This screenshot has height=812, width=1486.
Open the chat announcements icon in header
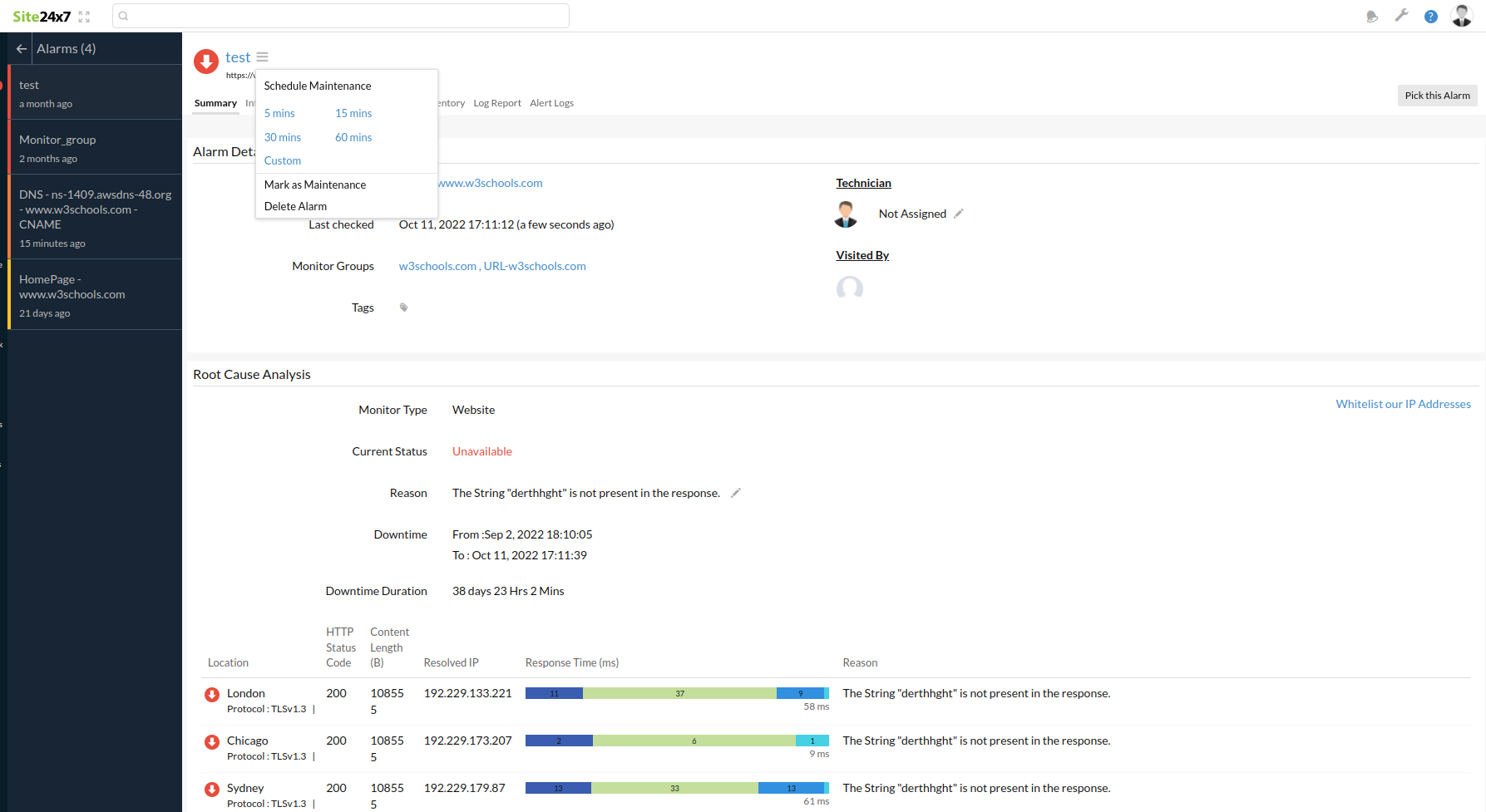click(1372, 17)
